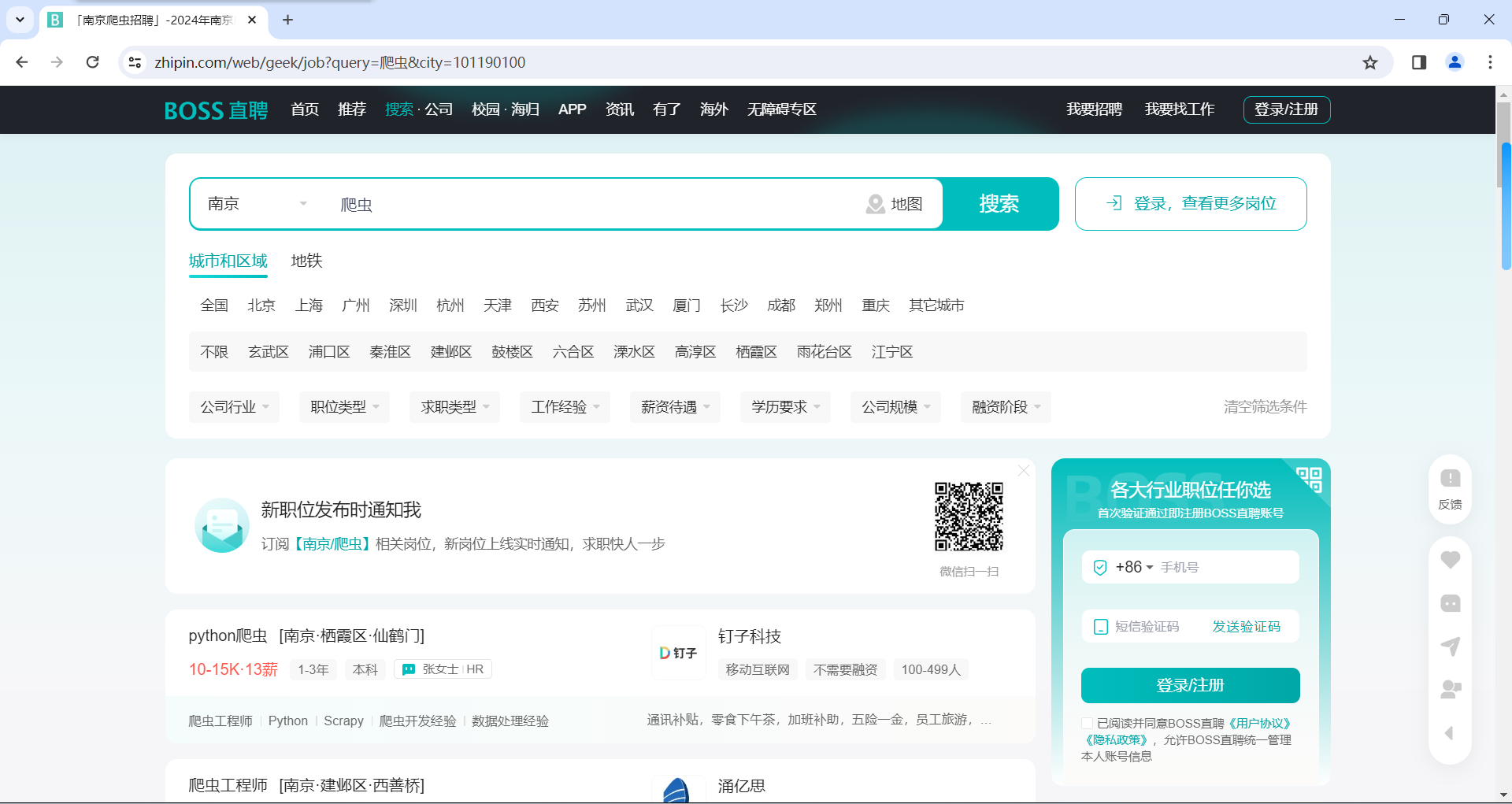The width and height of the screenshot is (1512, 804).
Task: Click the browser address bar URL
Action: (x=340, y=62)
